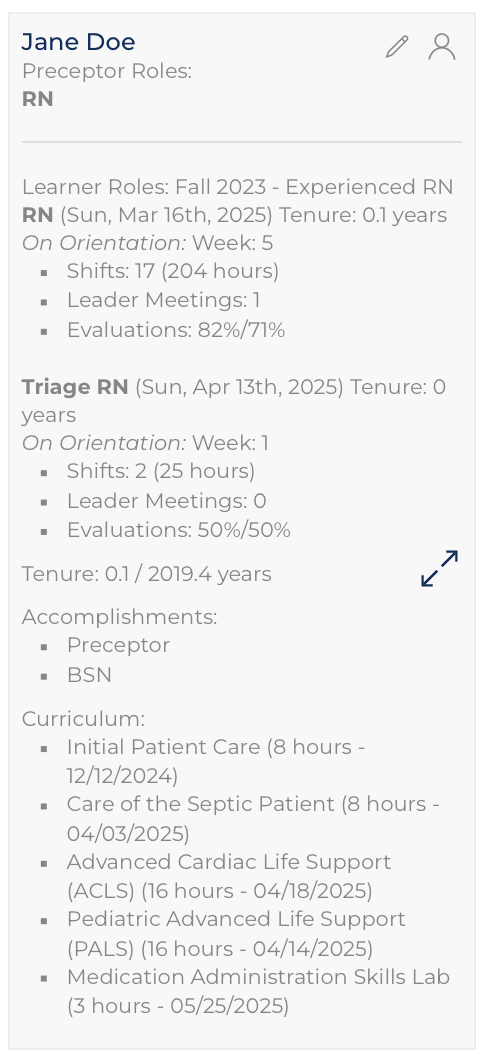Select Learner Roles Fall 2023 line
Screen dimensions: 484x1060
237,187
